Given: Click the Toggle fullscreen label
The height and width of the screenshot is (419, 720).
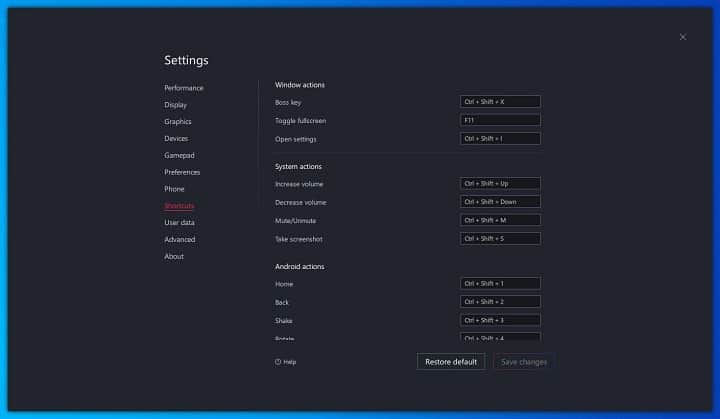Looking at the screenshot, I should pos(300,121).
